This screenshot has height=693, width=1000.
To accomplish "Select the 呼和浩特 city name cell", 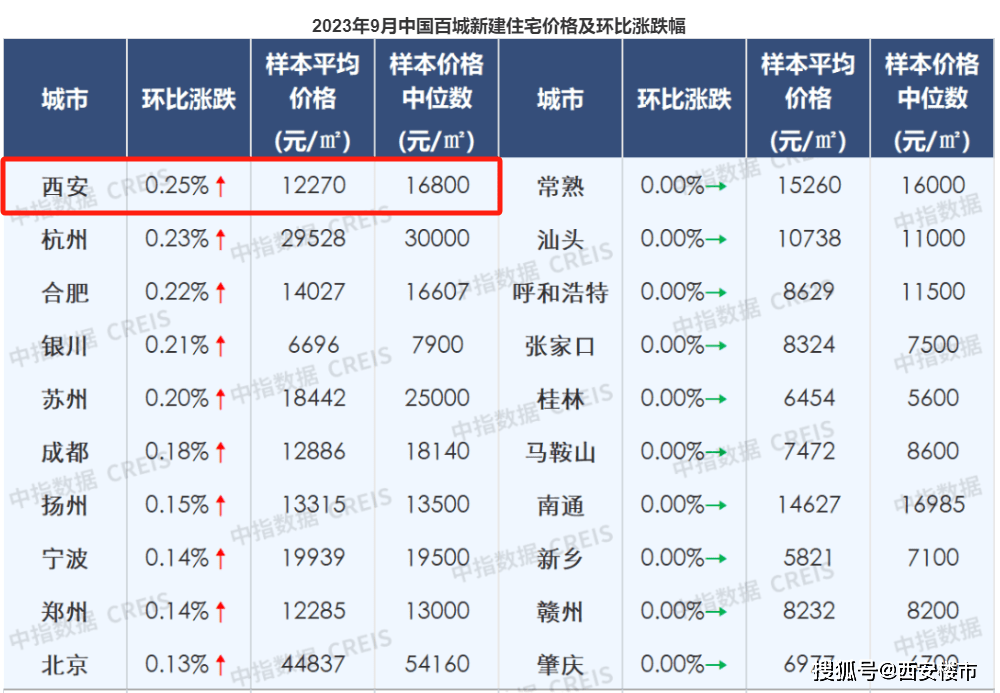I will coord(559,293).
